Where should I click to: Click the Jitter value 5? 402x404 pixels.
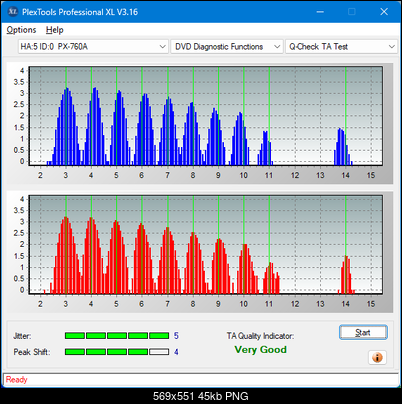(x=176, y=336)
